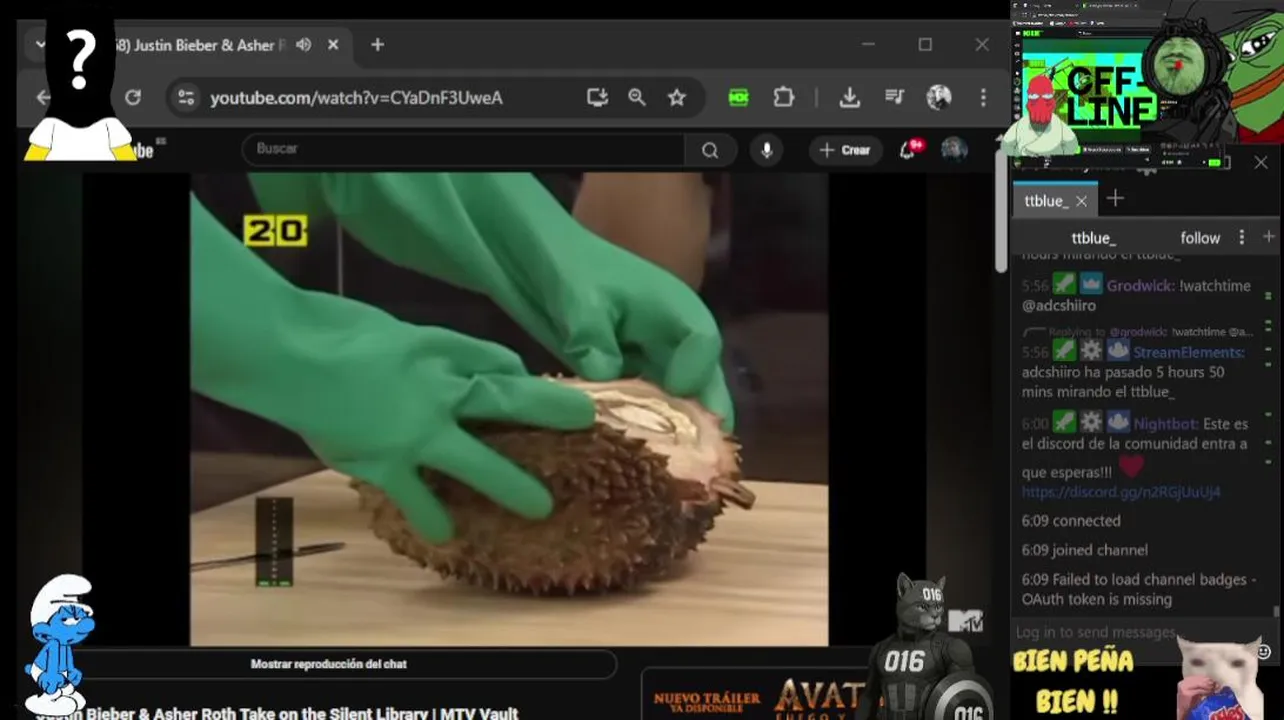The image size is (1284, 720).
Task: Open the tab search chevron in Chrome
Action: 40,45
